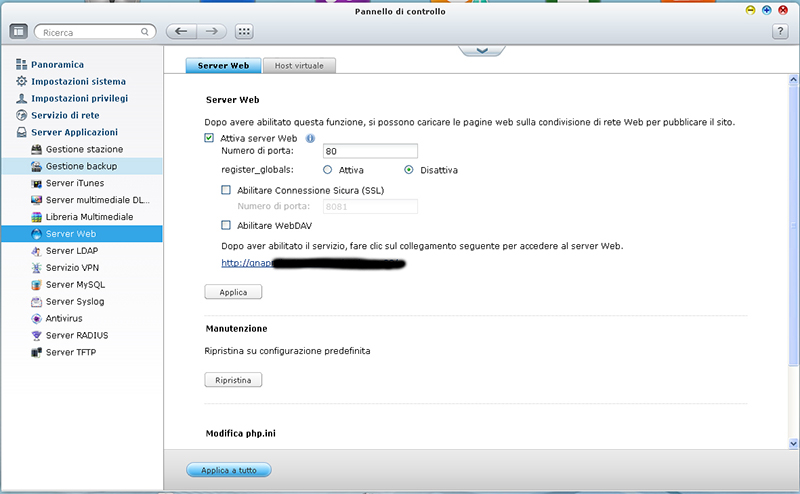800x494 pixels.
Task: Click the Ripristina button
Action: tap(233, 380)
